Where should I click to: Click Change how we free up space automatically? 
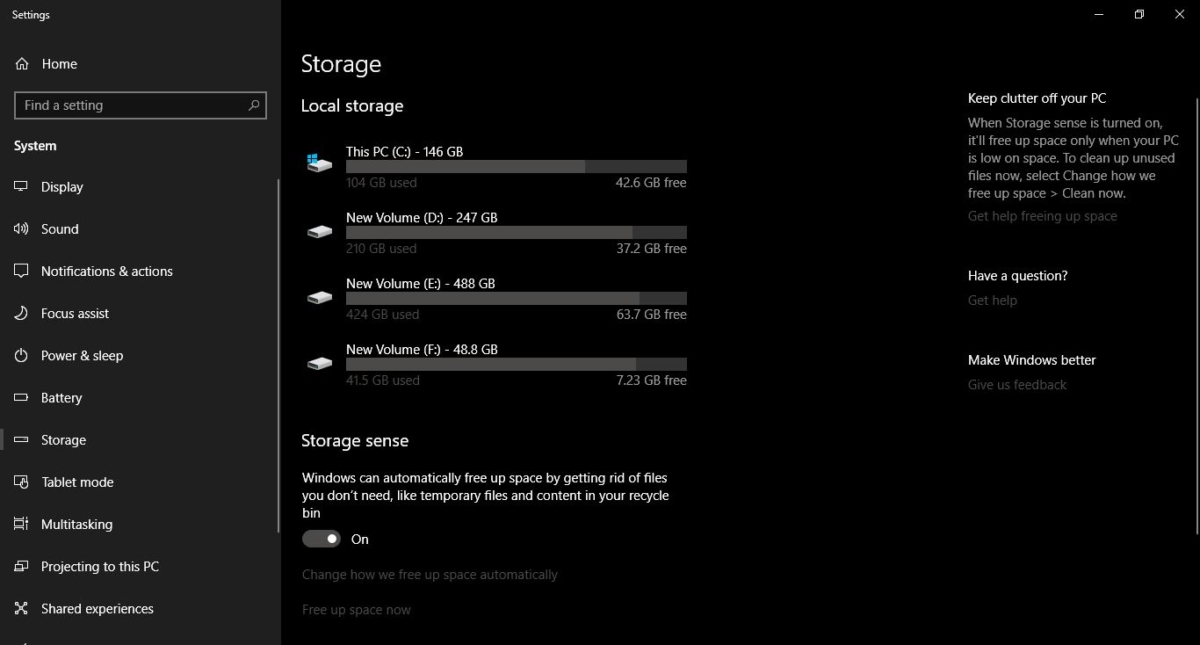430,574
